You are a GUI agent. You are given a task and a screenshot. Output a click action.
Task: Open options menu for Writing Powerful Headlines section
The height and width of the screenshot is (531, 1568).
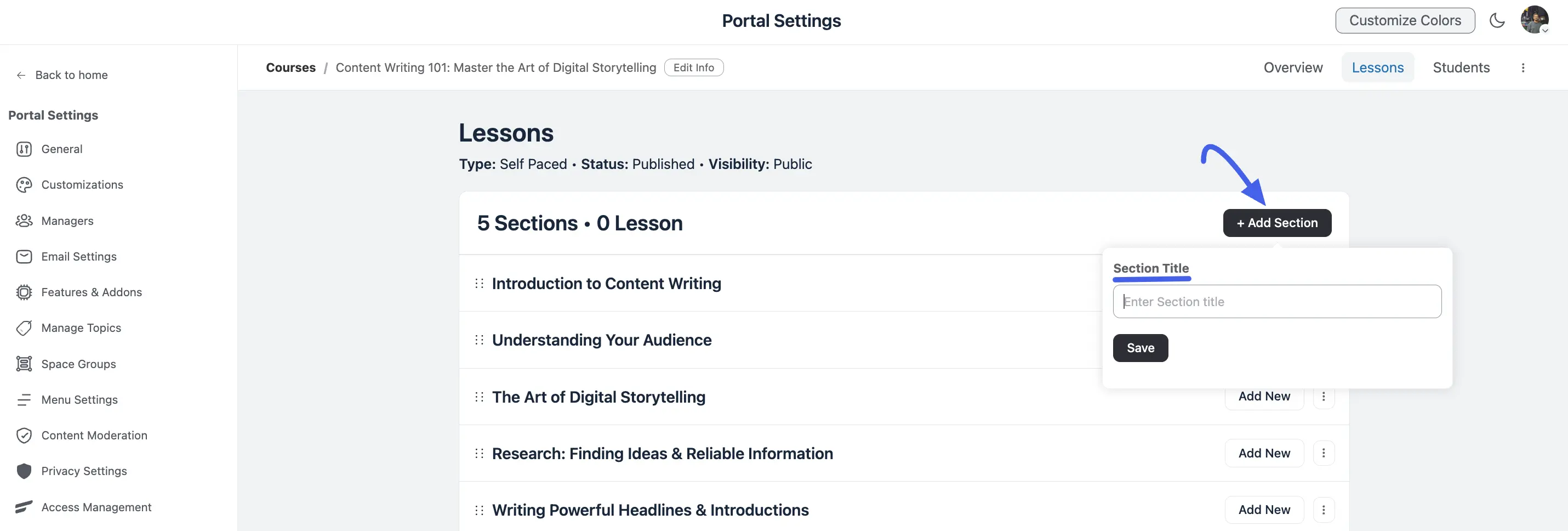[1324, 510]
